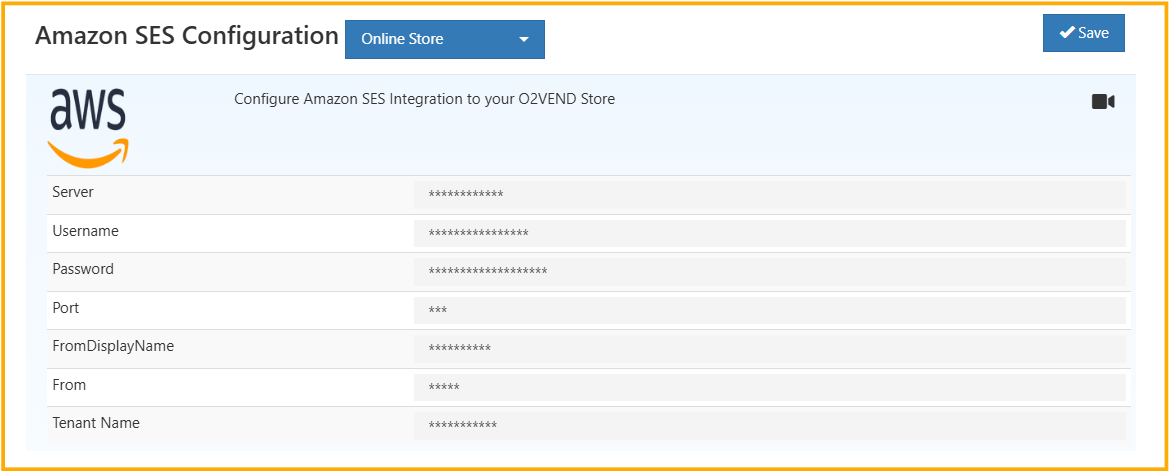
Task: Focus the From input field
Action: pyautogui.click(x=769, y=388)
